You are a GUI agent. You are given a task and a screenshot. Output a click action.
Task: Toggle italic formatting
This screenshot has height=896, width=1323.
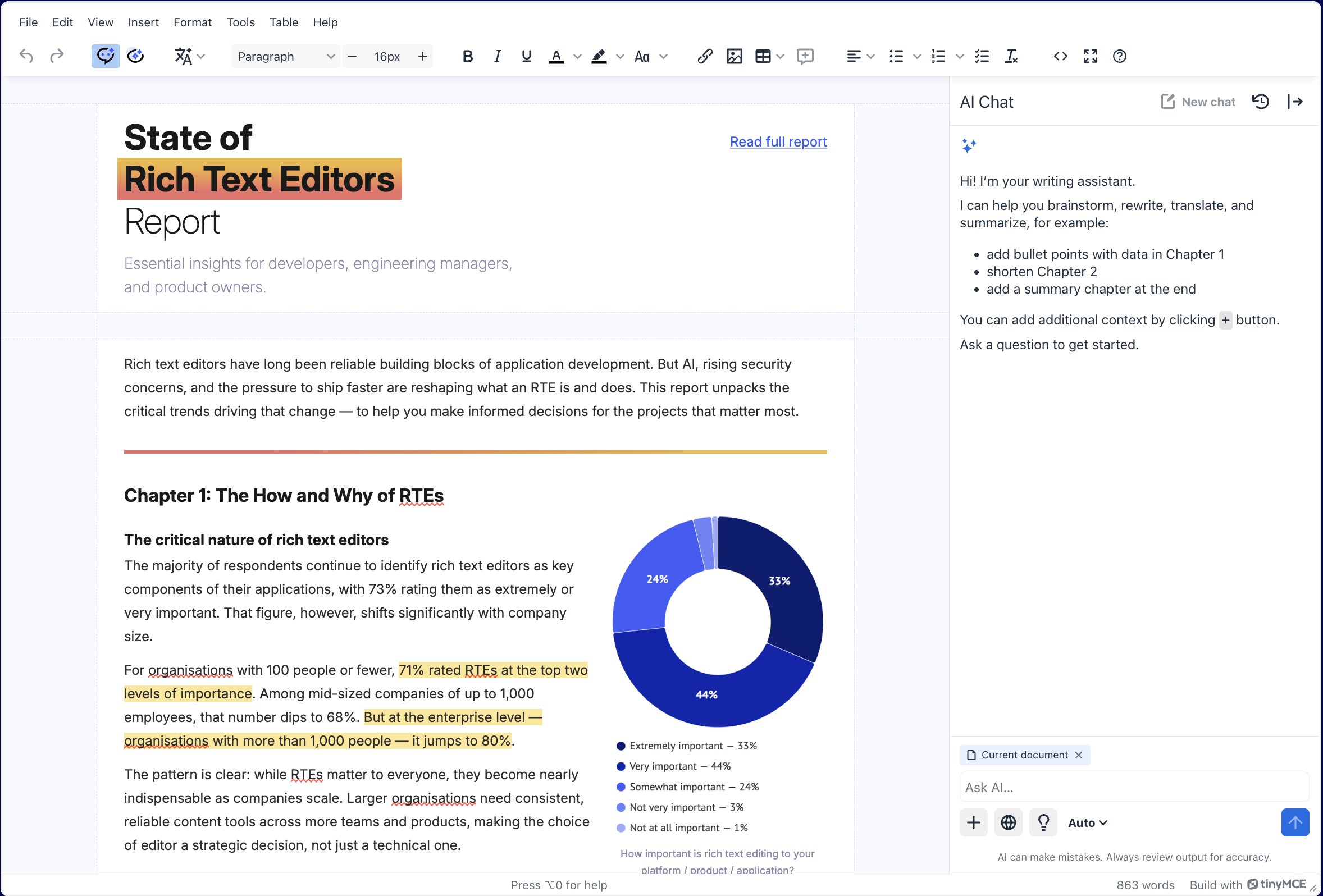497,56
